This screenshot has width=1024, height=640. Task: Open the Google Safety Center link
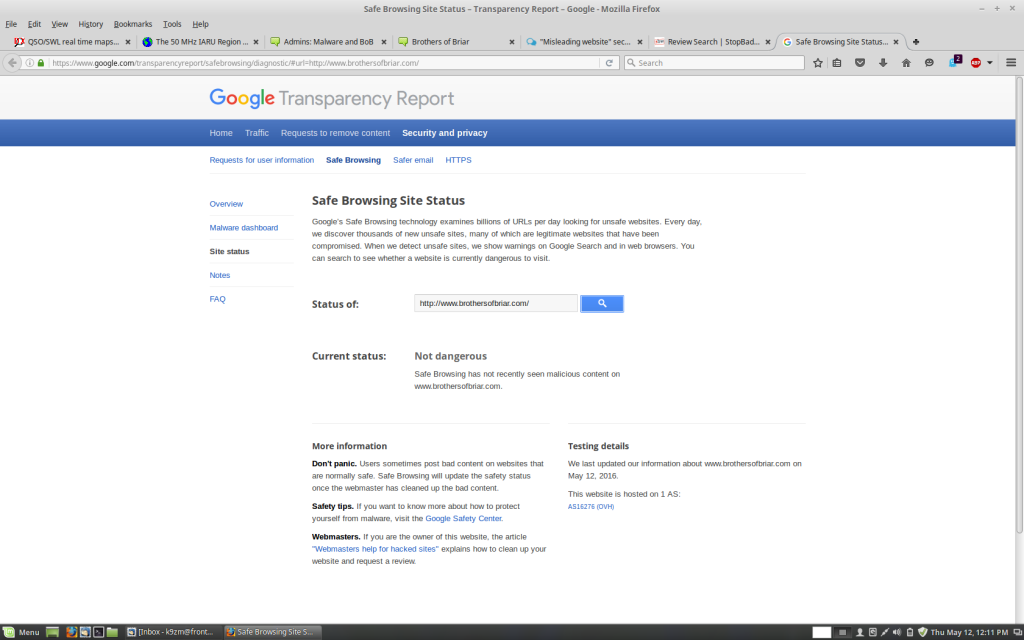pos(464,519)
